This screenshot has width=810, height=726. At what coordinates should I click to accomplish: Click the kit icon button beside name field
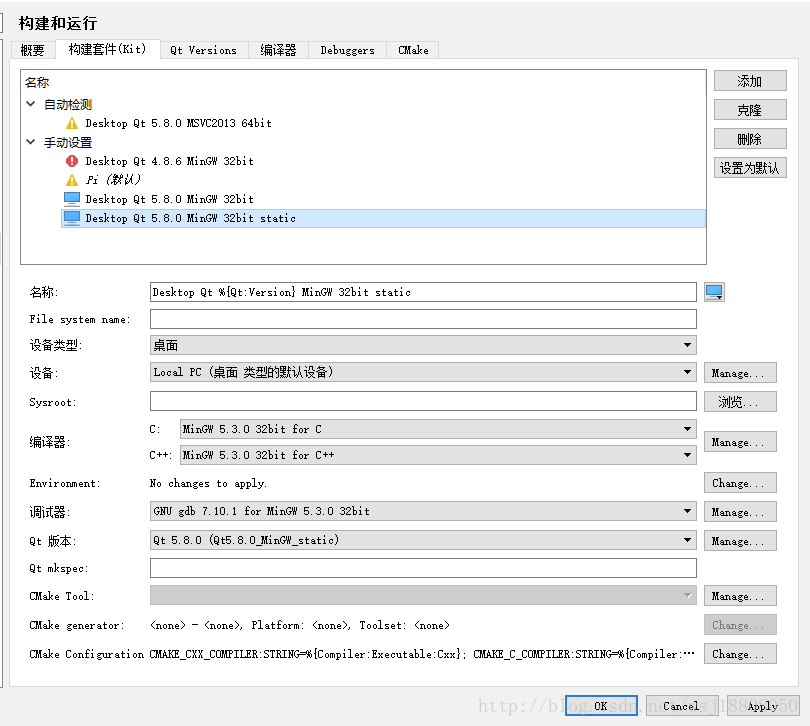[714, 292]
